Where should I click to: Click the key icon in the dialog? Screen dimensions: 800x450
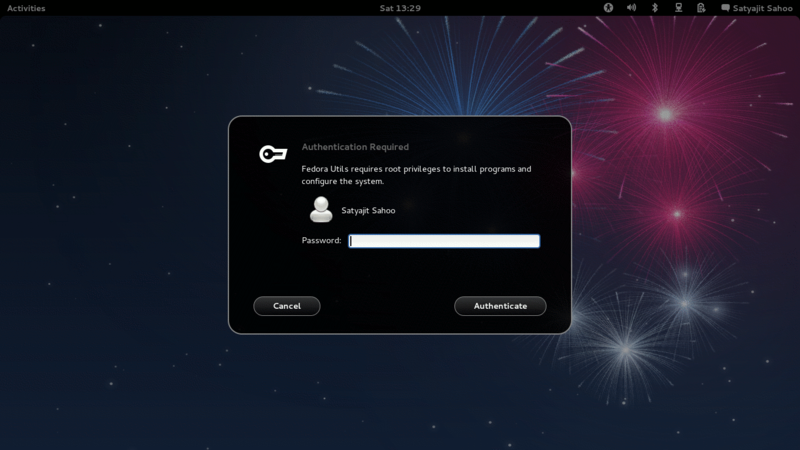click(x=273, y=154)
